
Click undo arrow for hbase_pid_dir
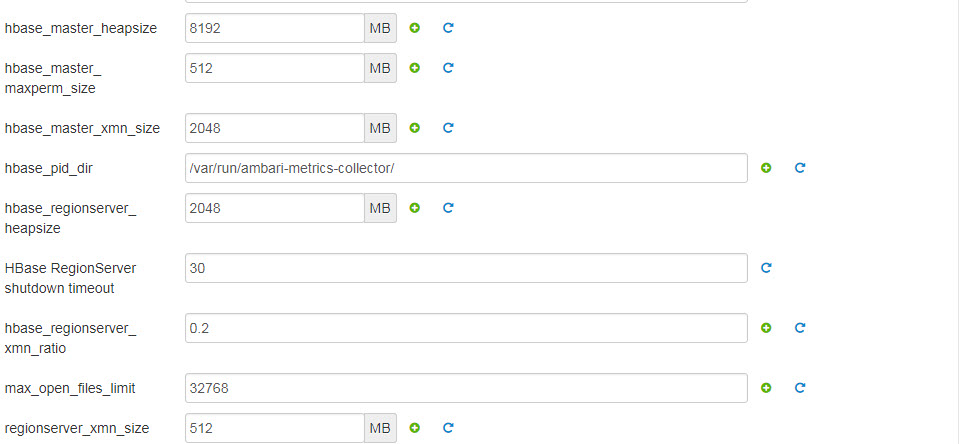[799, 168]
